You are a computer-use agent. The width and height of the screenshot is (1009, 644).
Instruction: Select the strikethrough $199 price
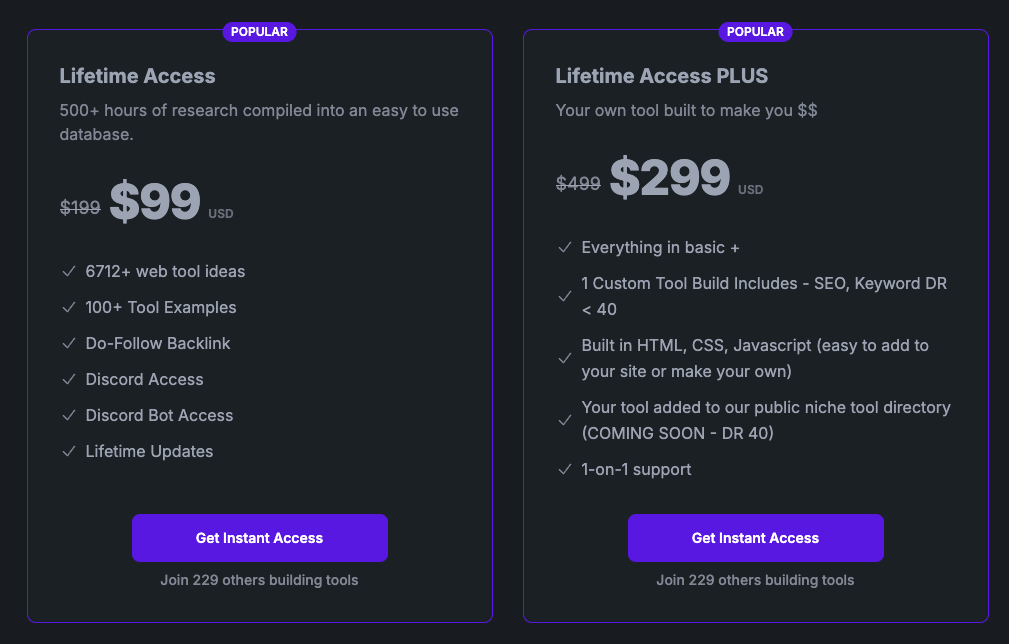pos(80,207)
